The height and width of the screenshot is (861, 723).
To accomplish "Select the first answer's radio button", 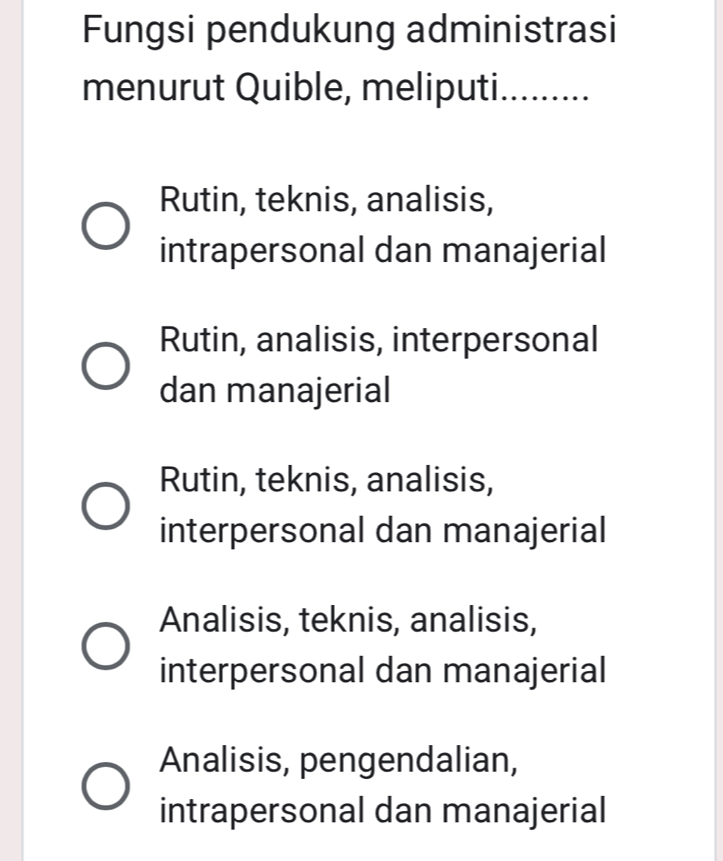I will click(x=107, y=224).
